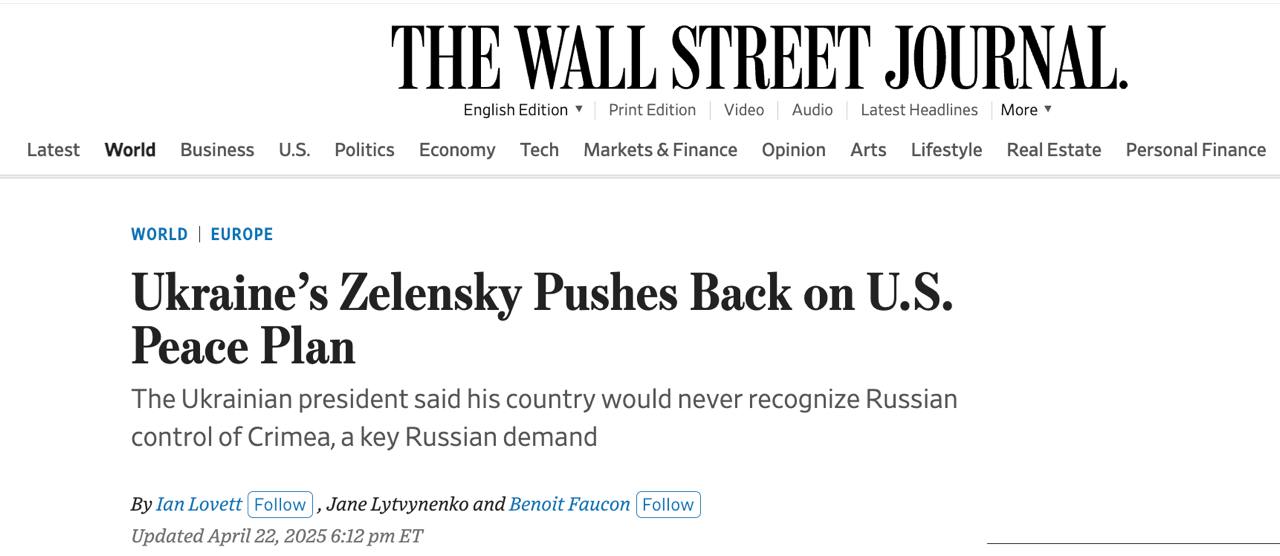The height and width of the screenshot is (556, 1280).
Task: Open the Print Edition link
Action: (x=652, y=110)
